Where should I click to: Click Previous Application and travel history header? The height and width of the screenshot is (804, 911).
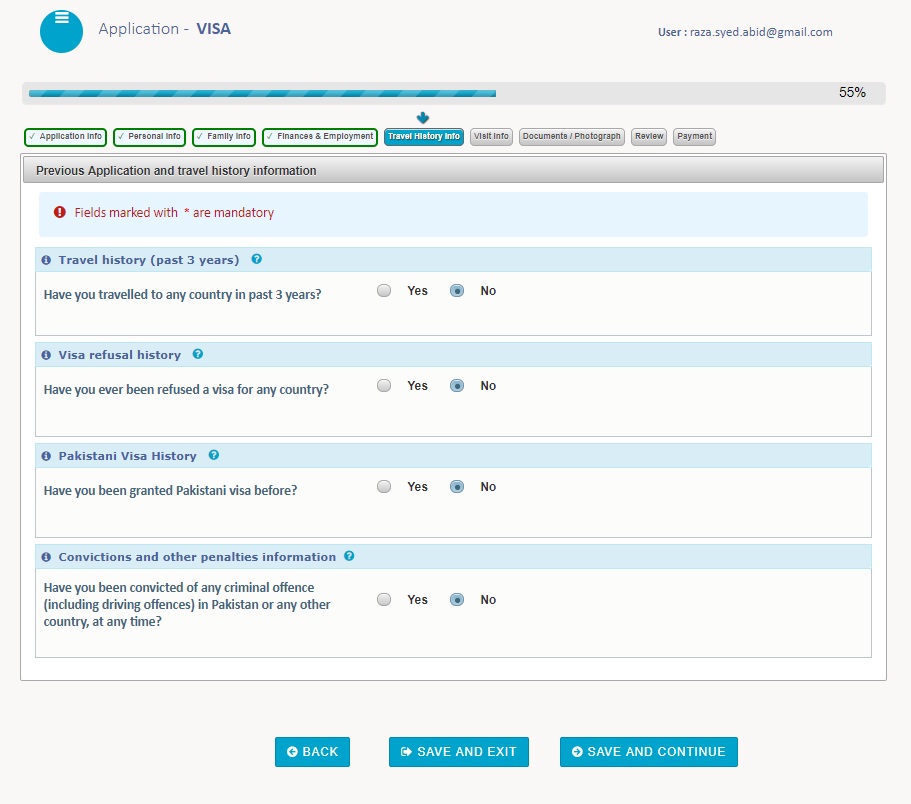pos(454,170)
